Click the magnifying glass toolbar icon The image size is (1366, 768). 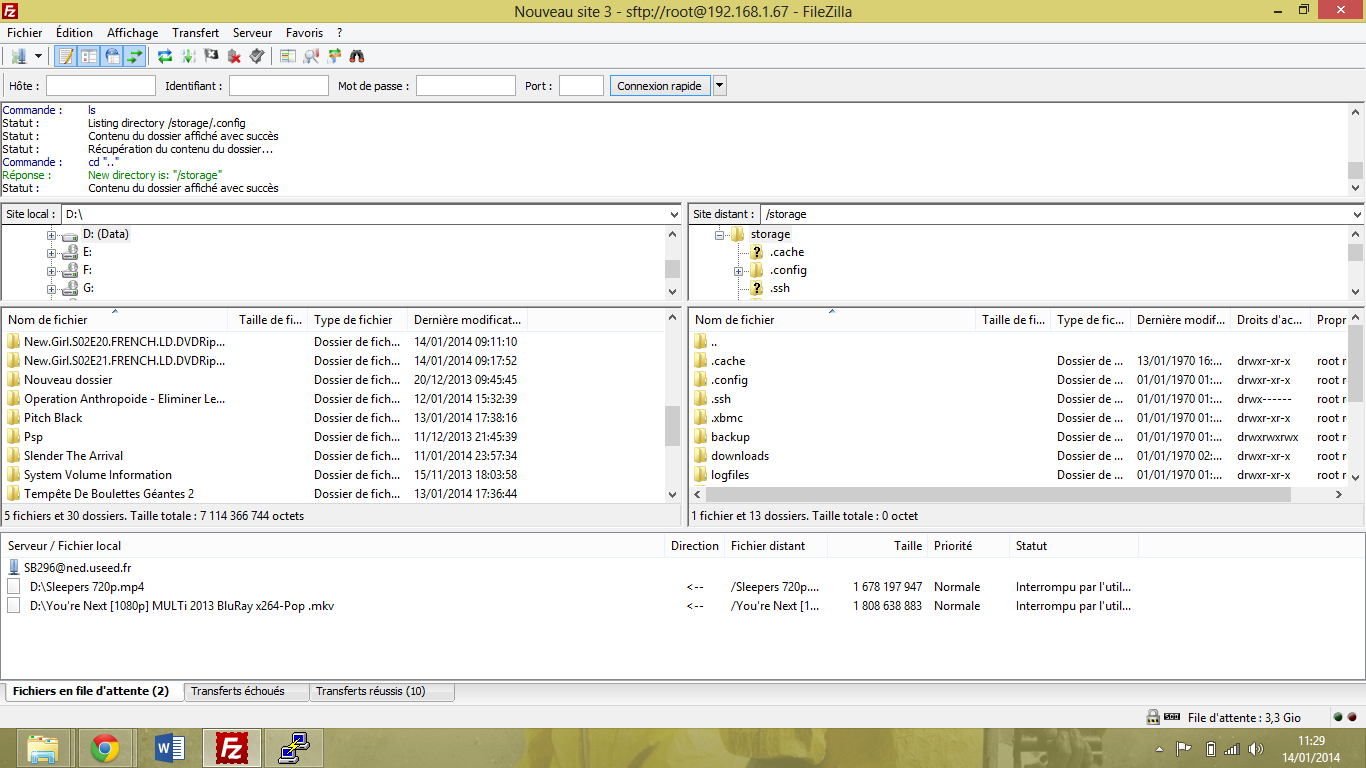click(x=311, y=56)
